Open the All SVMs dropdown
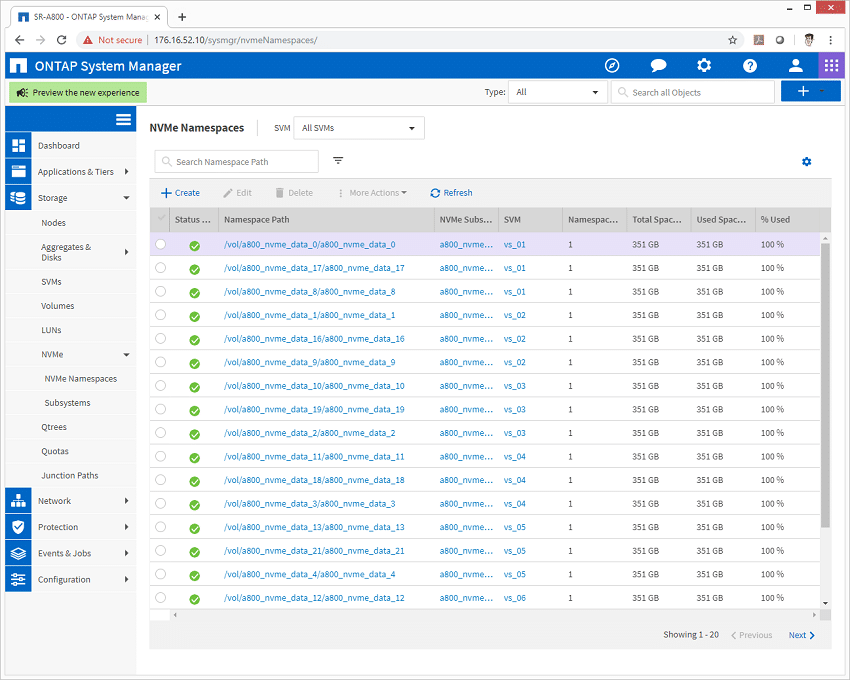The height and width of the screenshot is (680, 850). 359,128
